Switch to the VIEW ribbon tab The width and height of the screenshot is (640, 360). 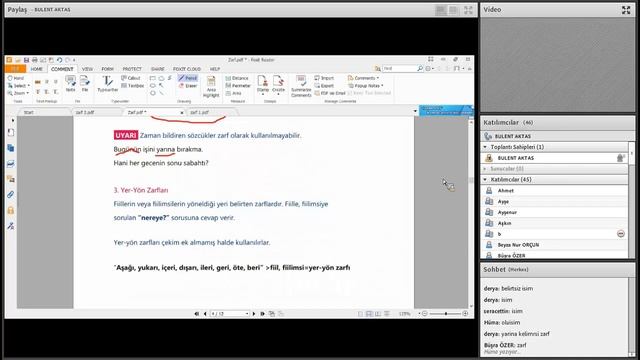87,69
